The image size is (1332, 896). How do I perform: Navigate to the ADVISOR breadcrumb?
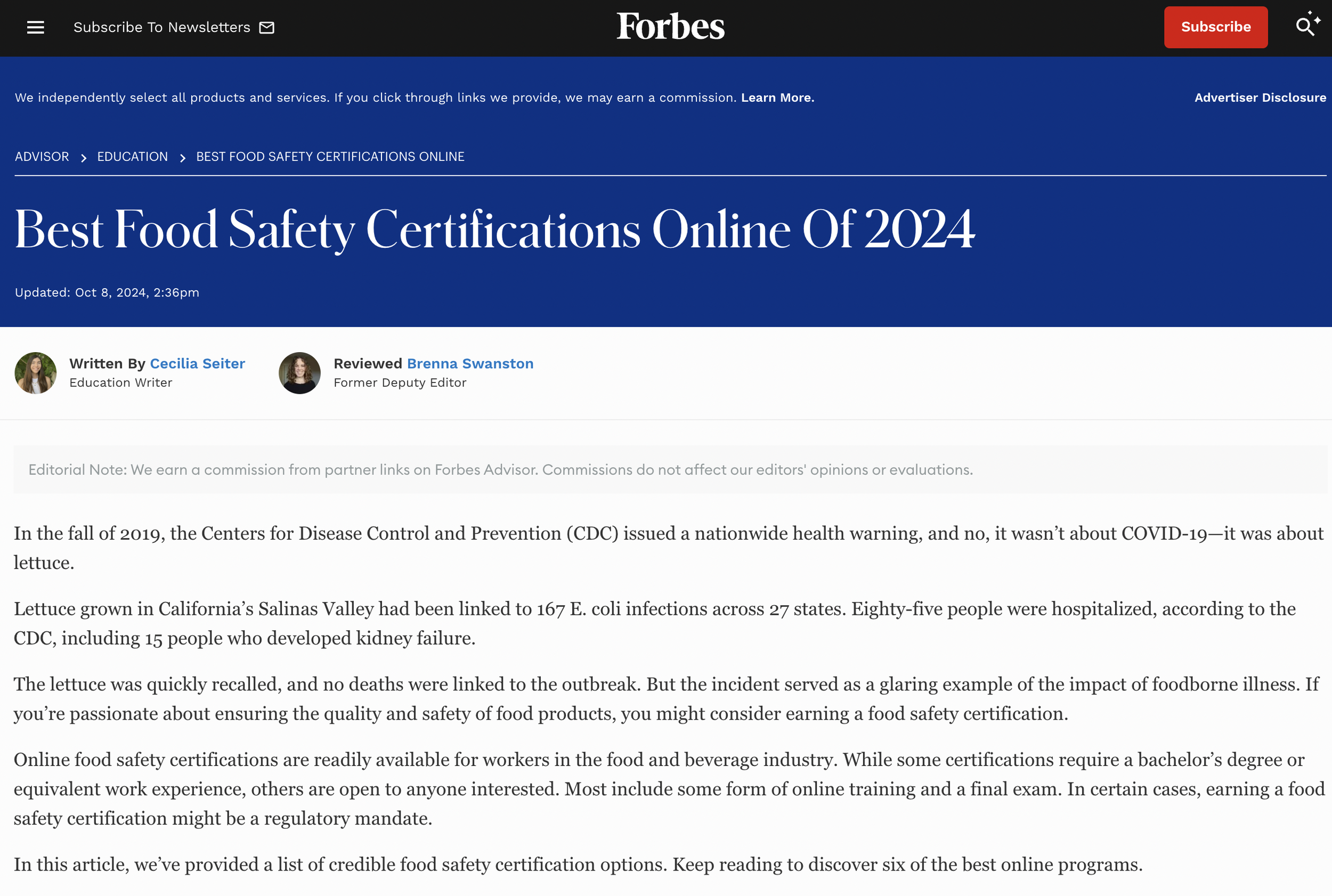[x=41, y=156]
